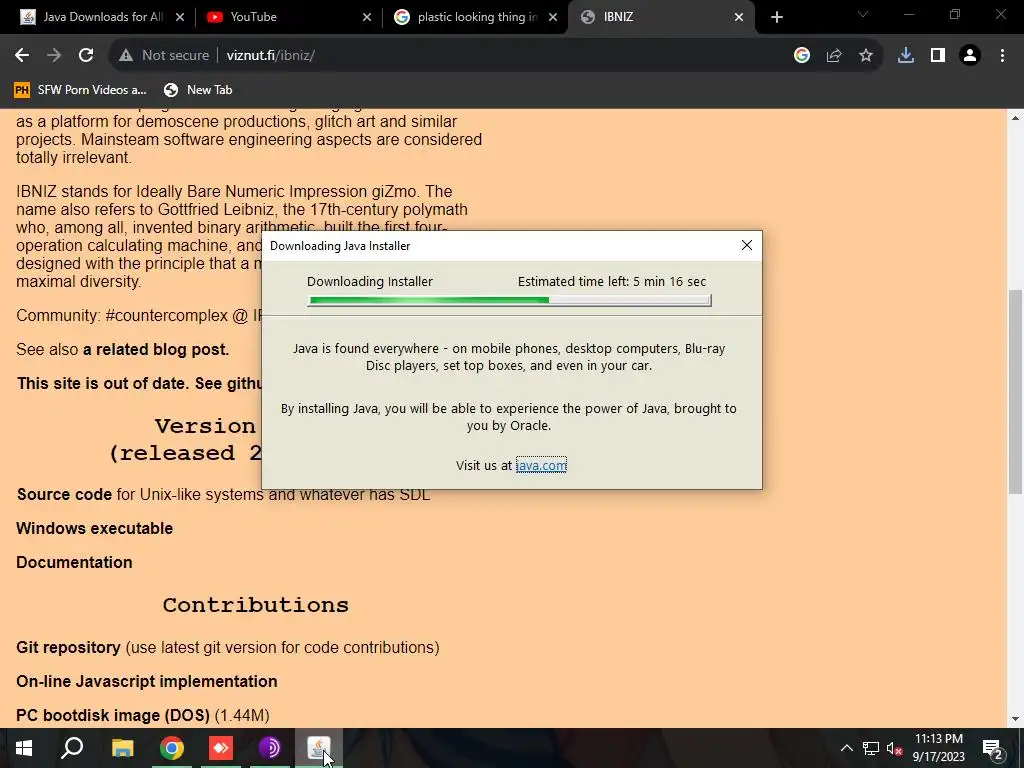Download the Windows executable
Viewport: 1024px width, 768px height.
(x=95, y=528)
